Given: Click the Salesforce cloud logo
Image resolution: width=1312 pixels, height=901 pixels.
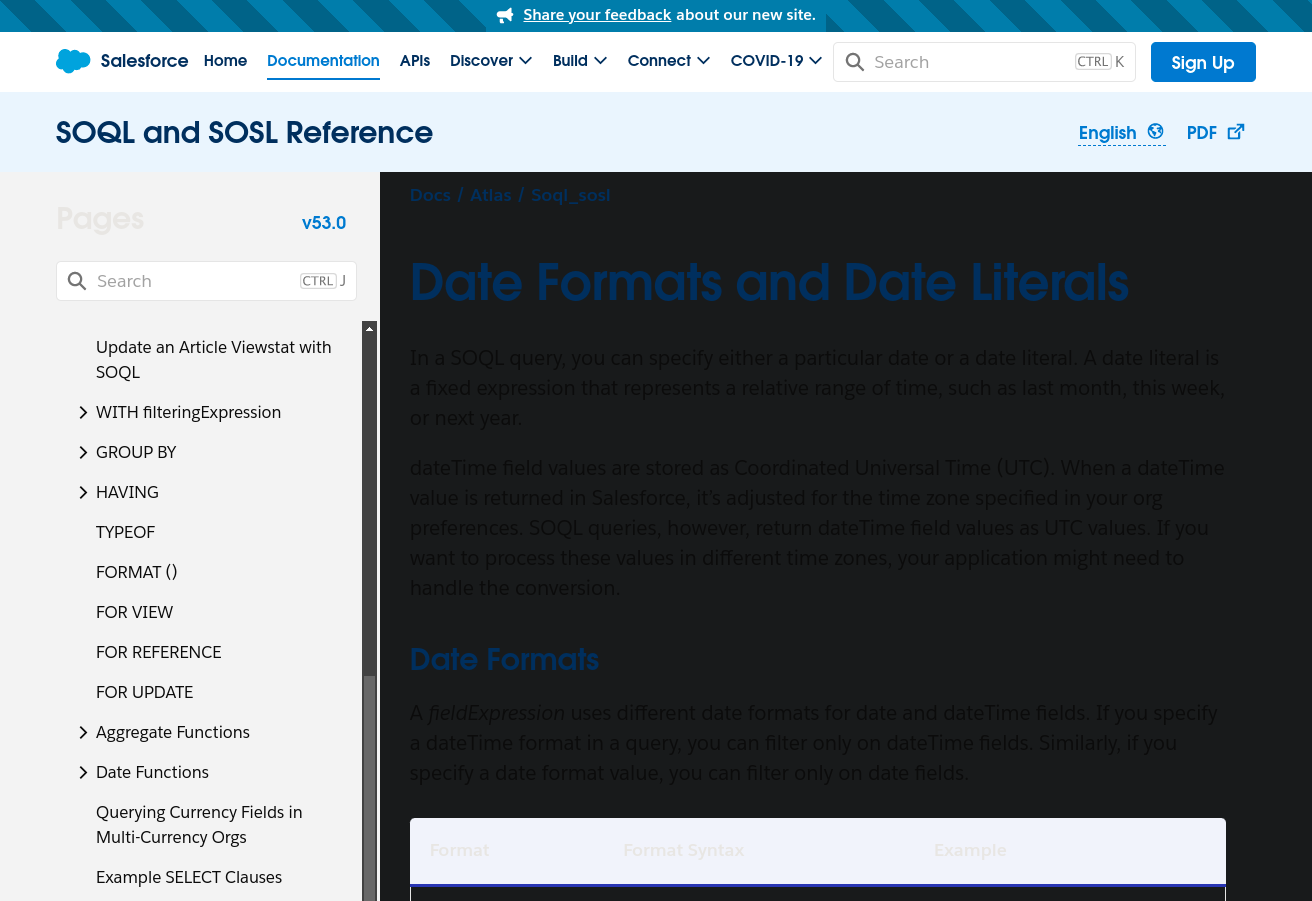Looking at the screenshot, I should [73, 61].
